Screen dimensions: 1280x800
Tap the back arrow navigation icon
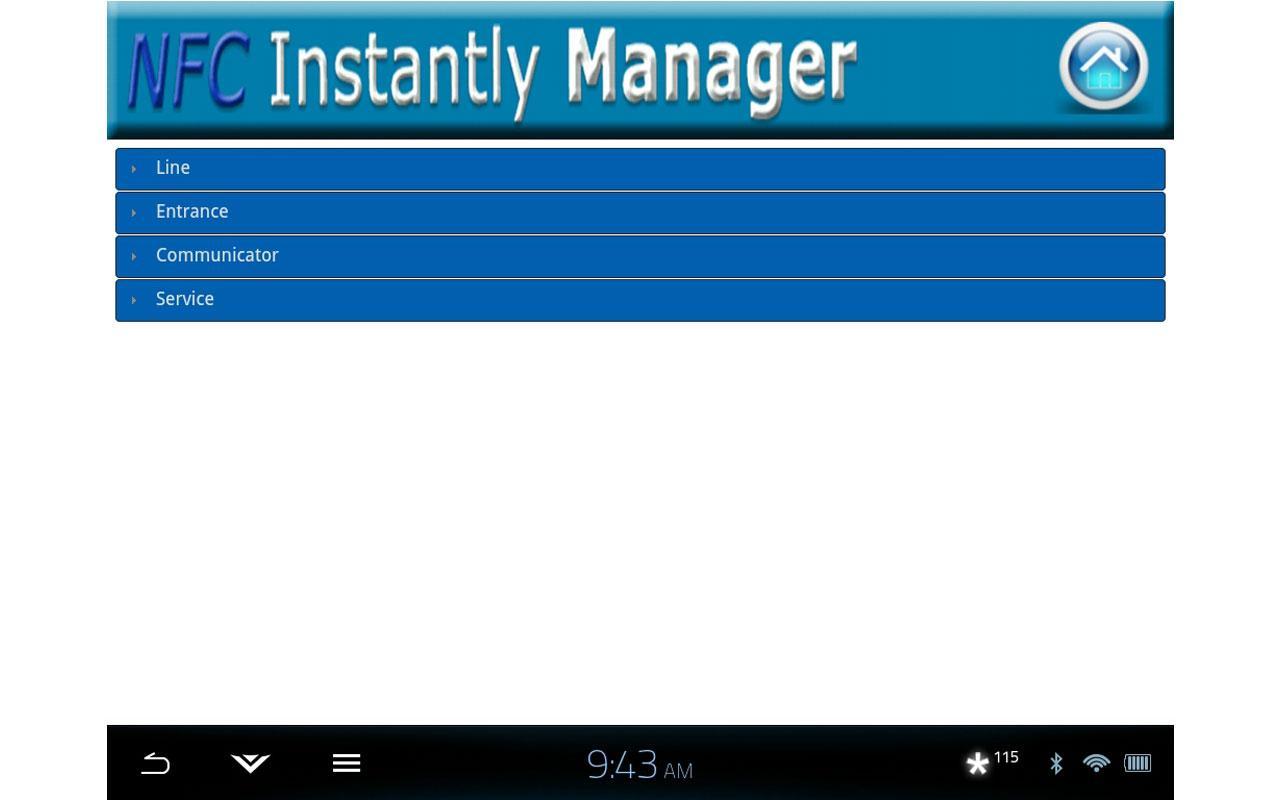[156, 763]
